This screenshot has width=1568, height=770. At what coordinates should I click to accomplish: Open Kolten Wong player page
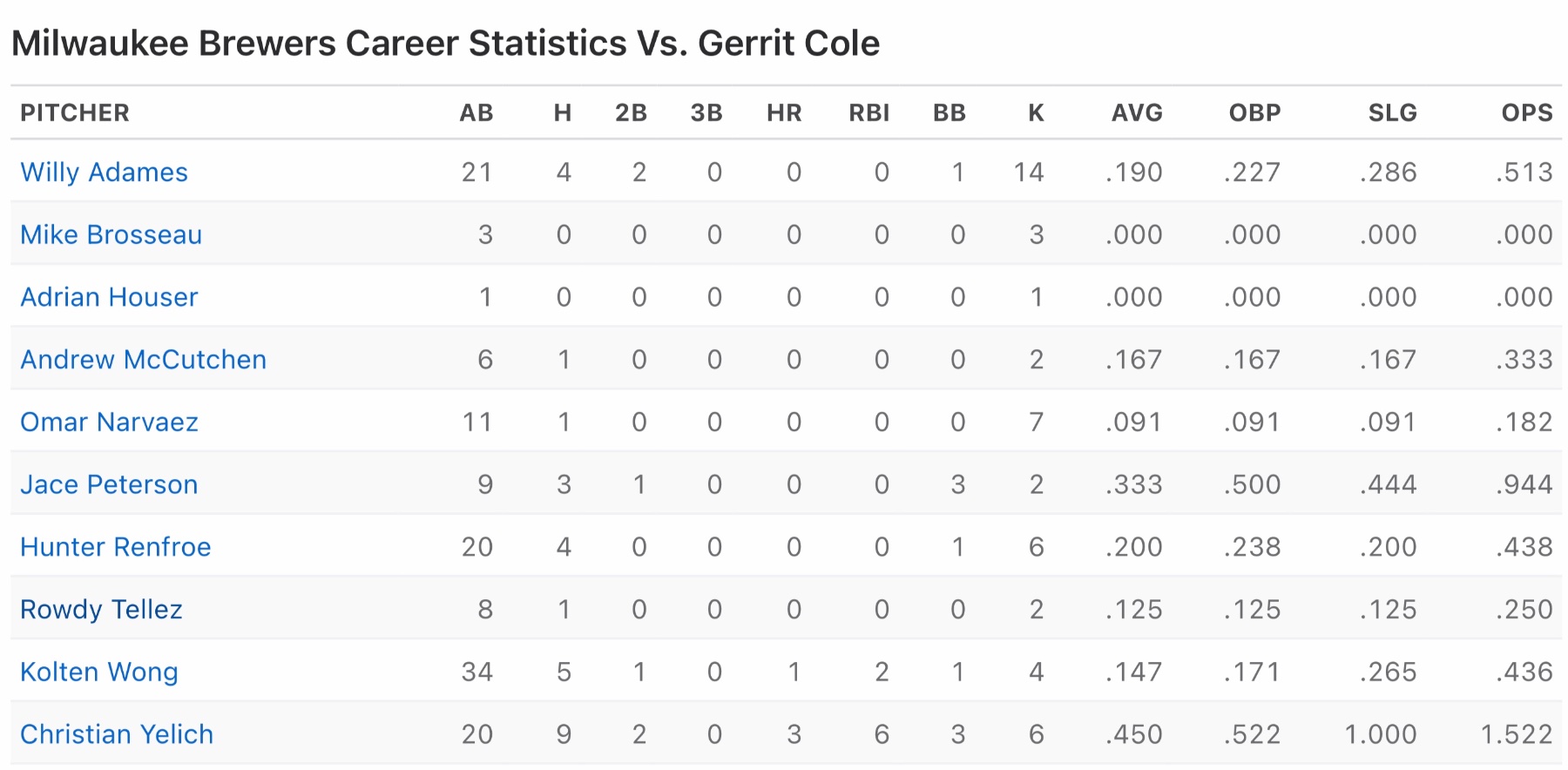pyautogui.click(x=99, y=672)
